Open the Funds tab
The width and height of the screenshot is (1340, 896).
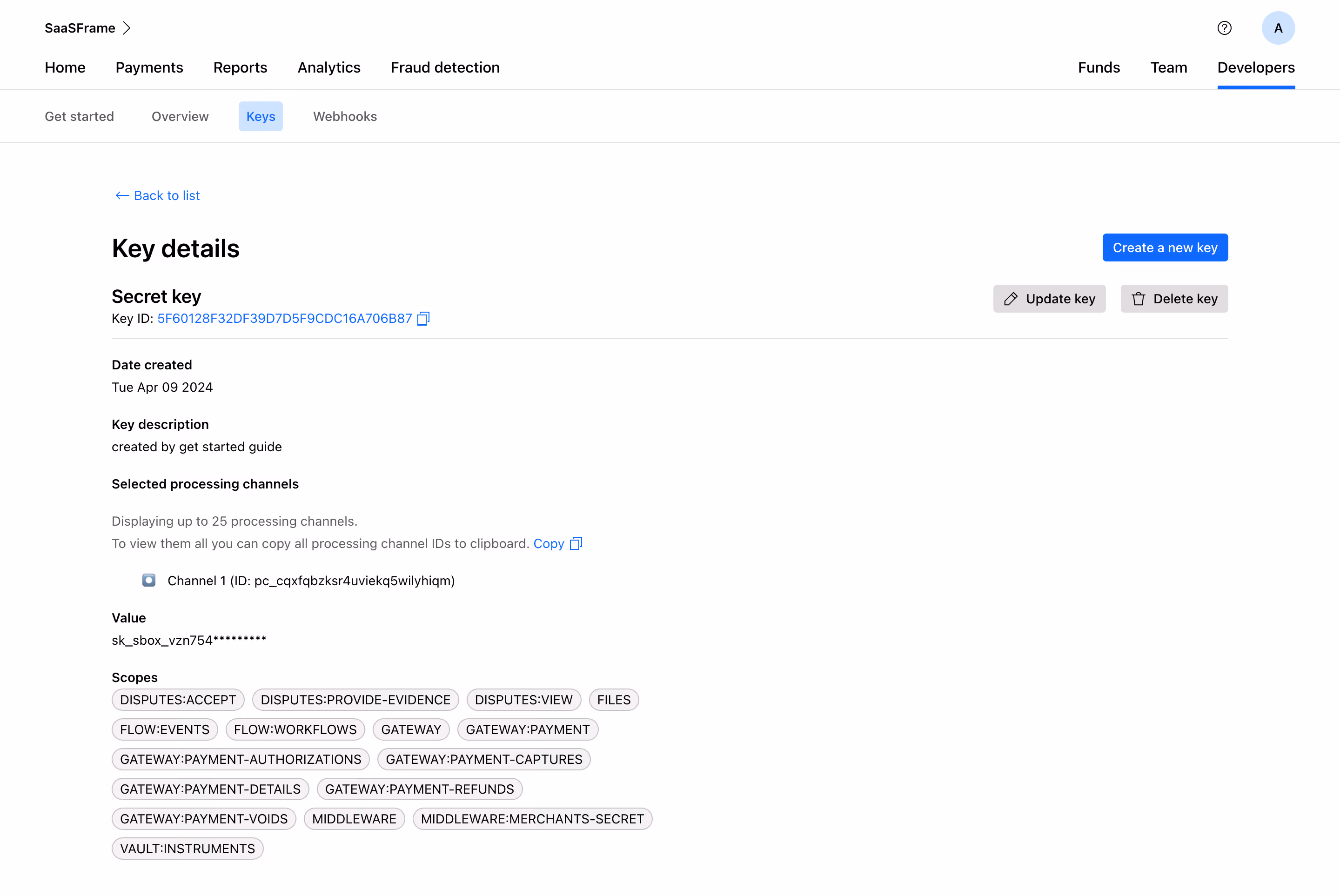[x=1099, y=67]
